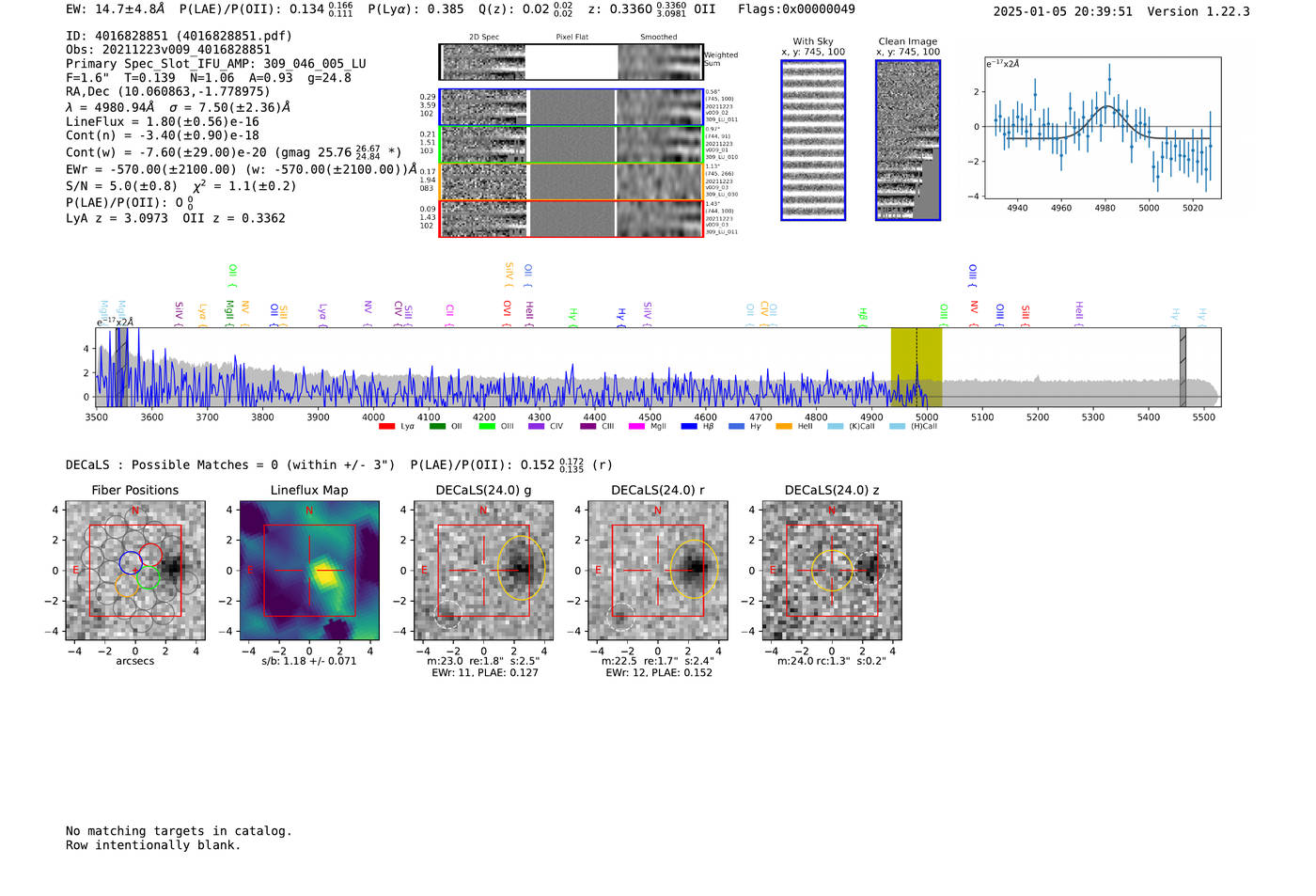Click the DECaLS Possible Matches = 0 text
This screenshot has width=1316, height=896.
[230, 464]
